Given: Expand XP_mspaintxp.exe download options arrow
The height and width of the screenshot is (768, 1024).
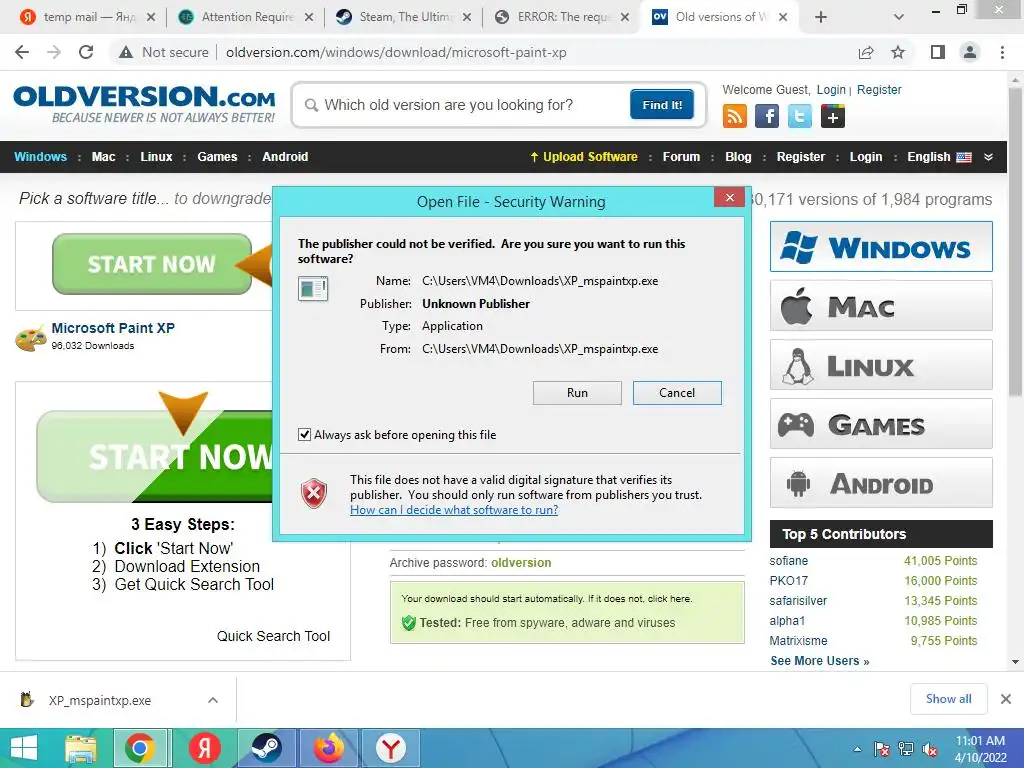Looking at the screenshot, I should [x=213, y=700].
